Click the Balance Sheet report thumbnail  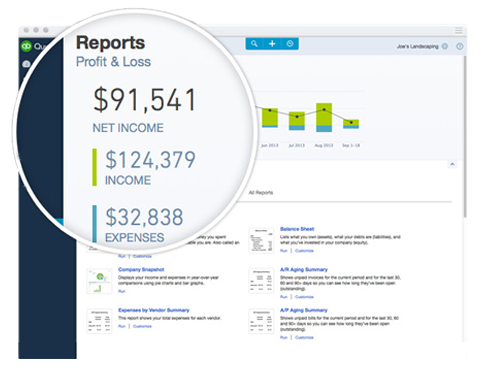261,240
